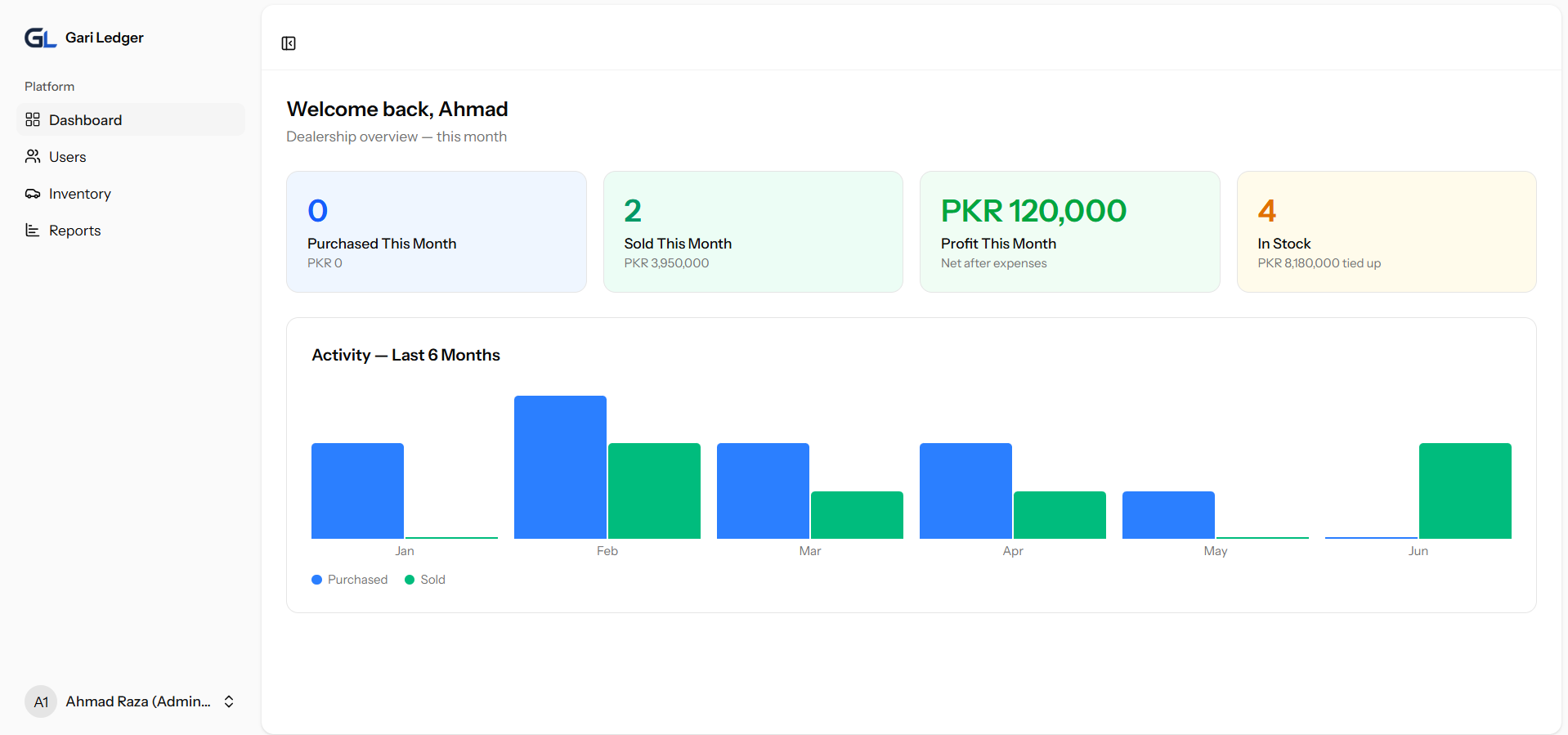Click the Ahmad Raza (Admin...) account name
This screenshot has height=735, width=1568.
click(x=138, y=701)
